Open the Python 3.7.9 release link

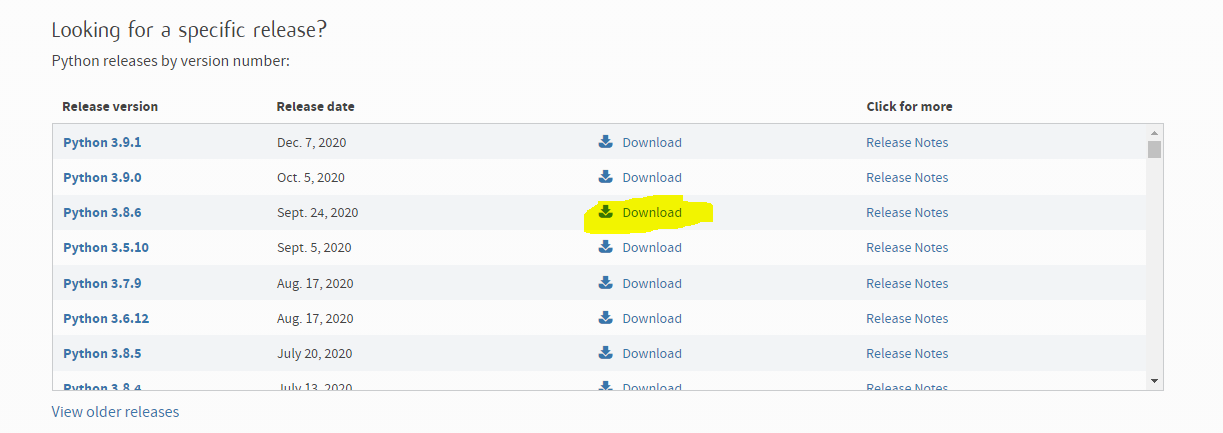click(102, 283)
